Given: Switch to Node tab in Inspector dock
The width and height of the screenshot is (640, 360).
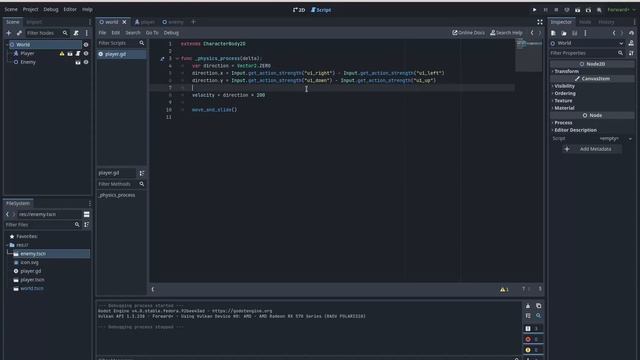Looking at the screenshot, I should pos(585,22).
